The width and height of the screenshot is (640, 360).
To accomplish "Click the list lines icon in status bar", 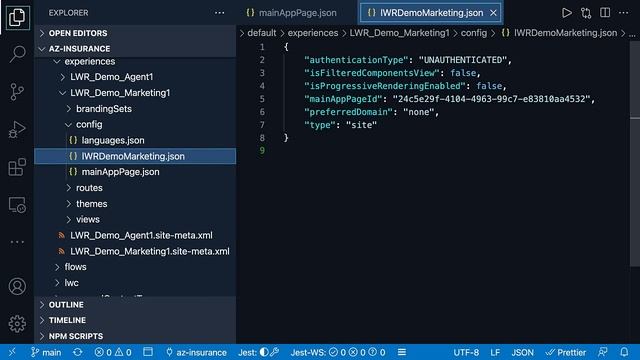I will click(x=402, y=352).
